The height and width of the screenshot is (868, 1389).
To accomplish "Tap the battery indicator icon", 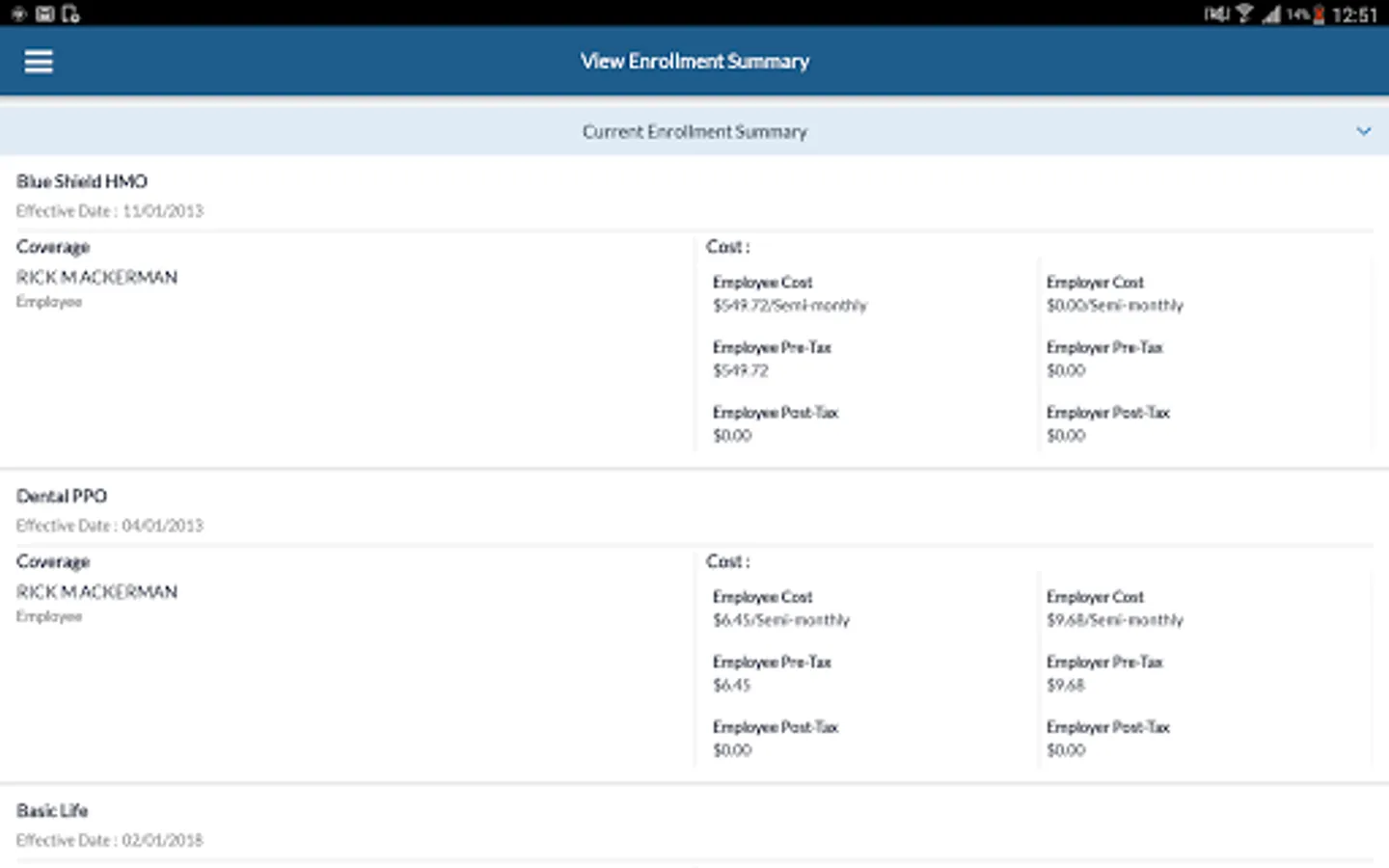I will [1319, 14].
